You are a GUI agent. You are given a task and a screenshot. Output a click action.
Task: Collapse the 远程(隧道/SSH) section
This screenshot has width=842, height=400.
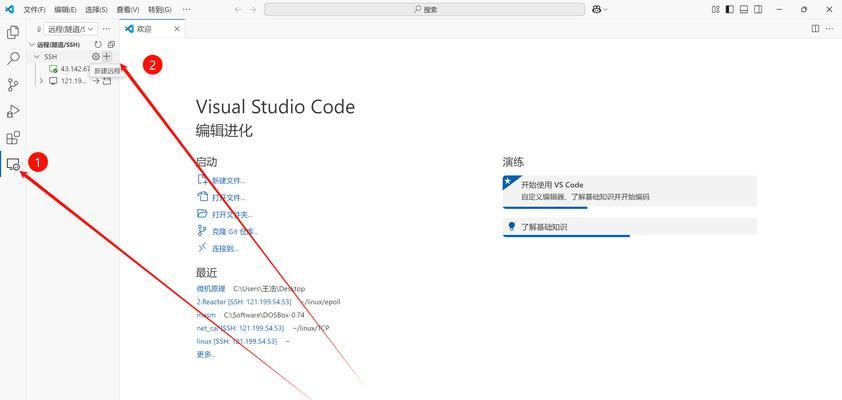point(32,45)
